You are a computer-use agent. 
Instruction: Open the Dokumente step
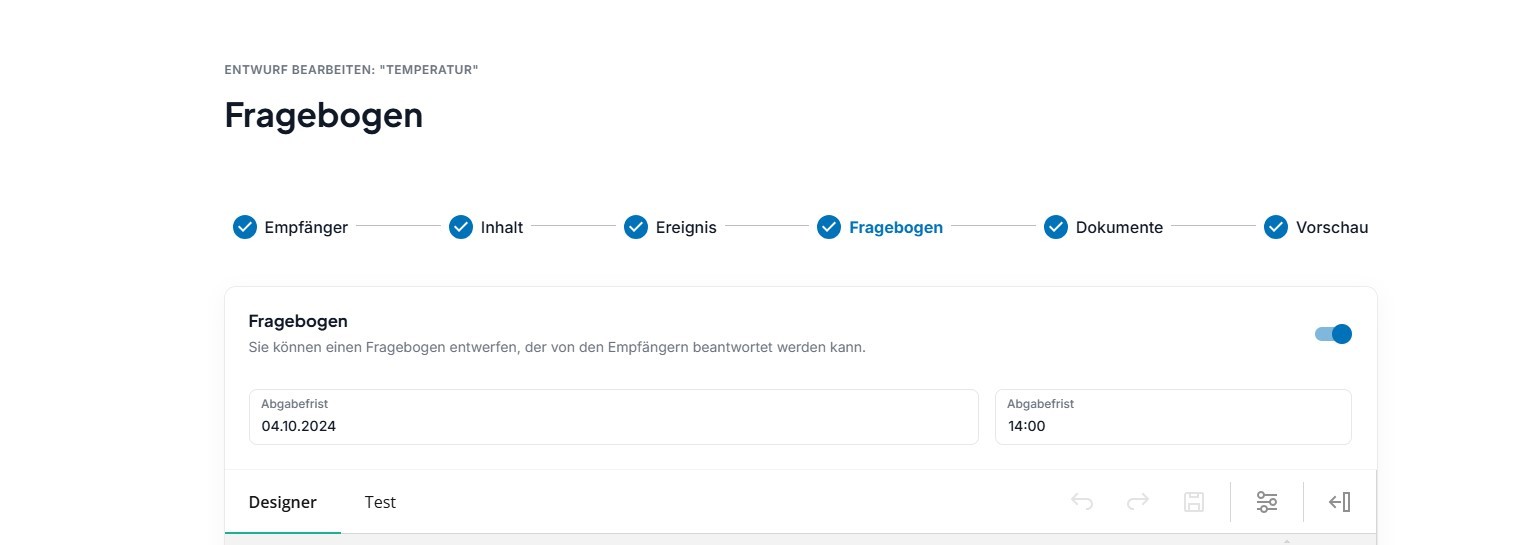click(x=1119, y=227)
